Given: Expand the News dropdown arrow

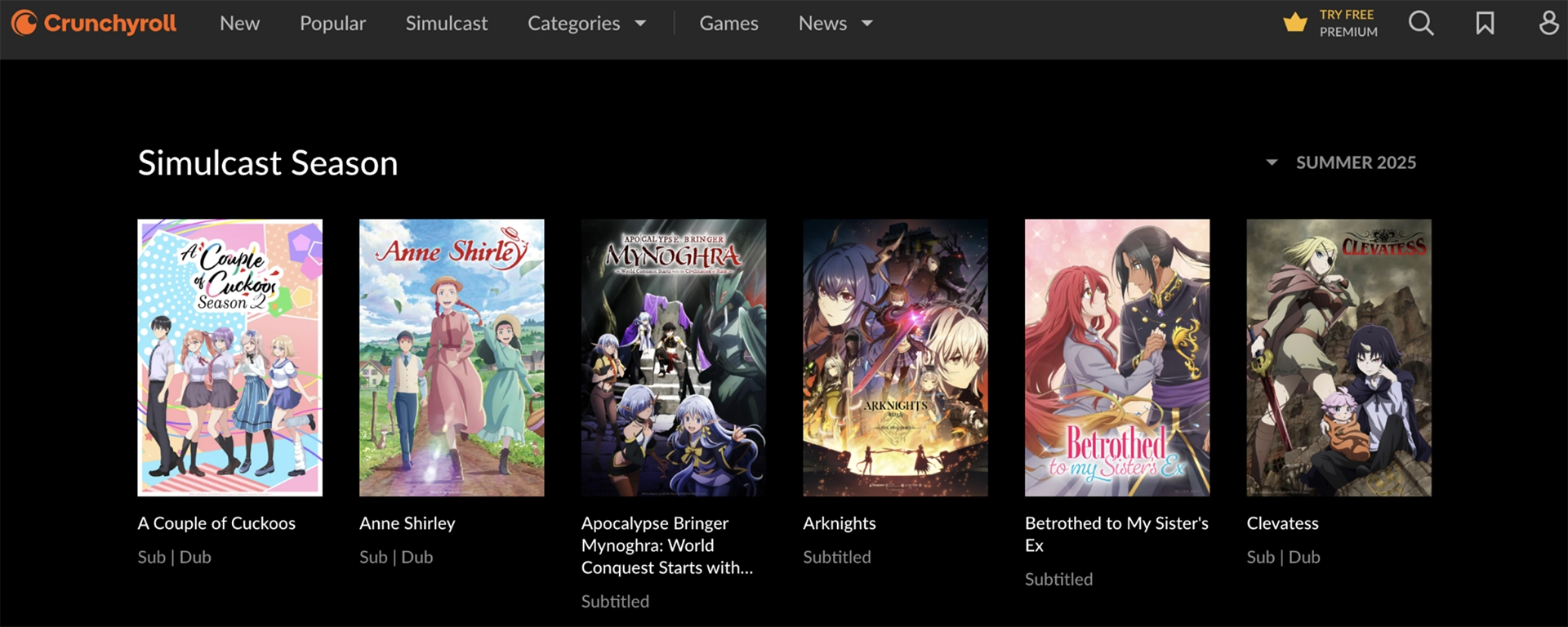Looking at the screenshot, I should click(x=867, y=24).
